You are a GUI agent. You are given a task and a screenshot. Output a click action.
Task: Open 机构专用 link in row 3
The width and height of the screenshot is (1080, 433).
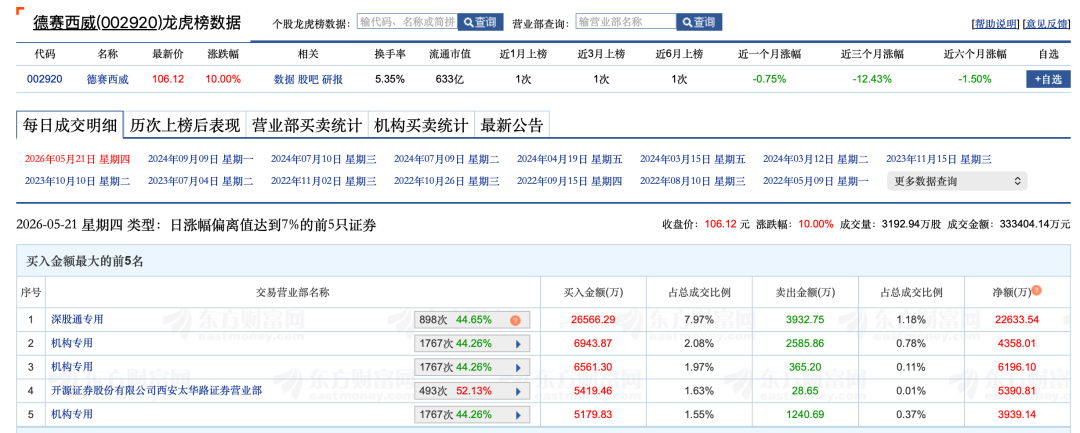click(x=72, y=367)
